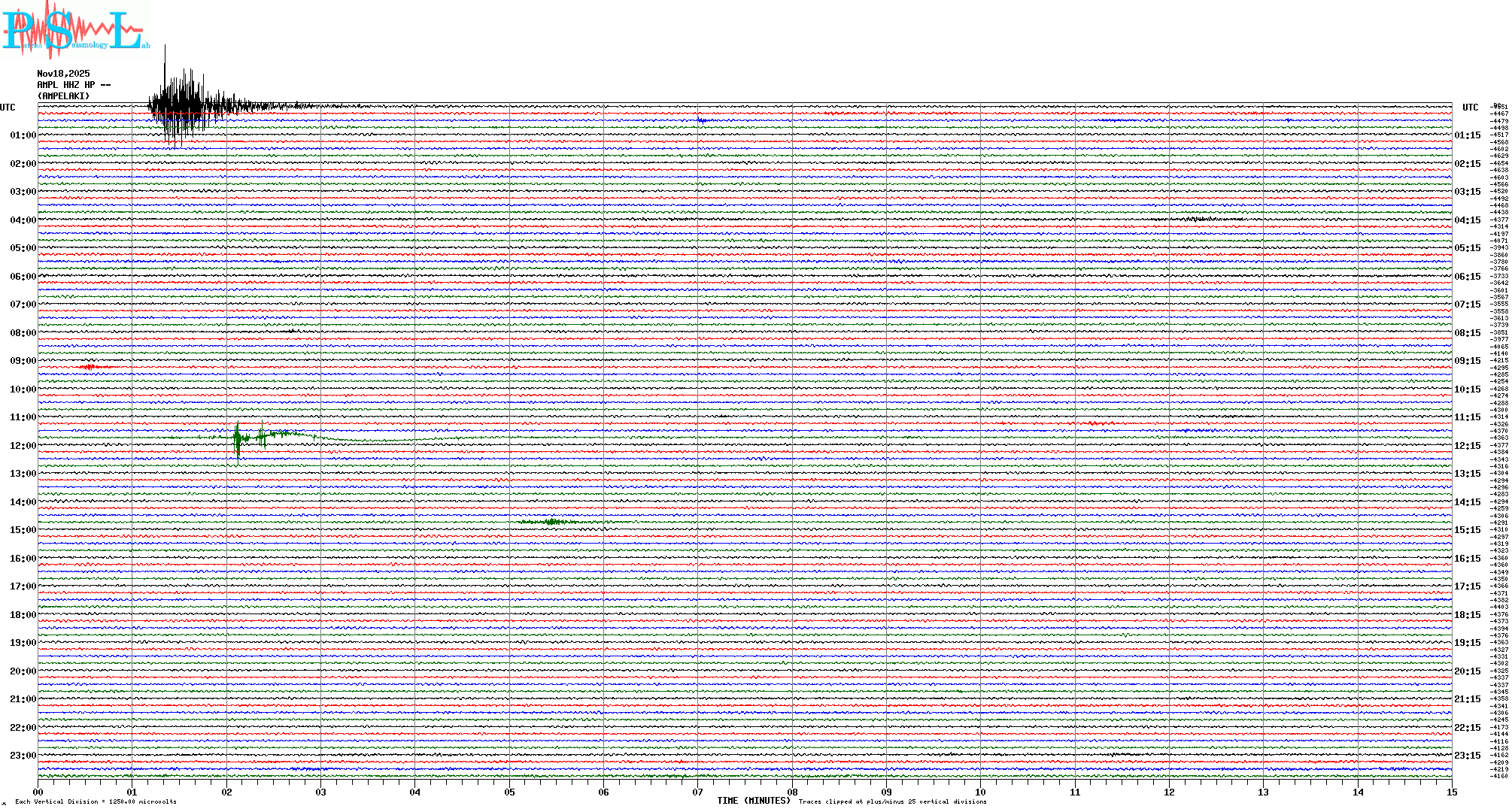This screenshot has width=1512, height=812.
Task: Click minute 15 on the bottom axis
Action: pyautogui.click(x=1451, y=792)
